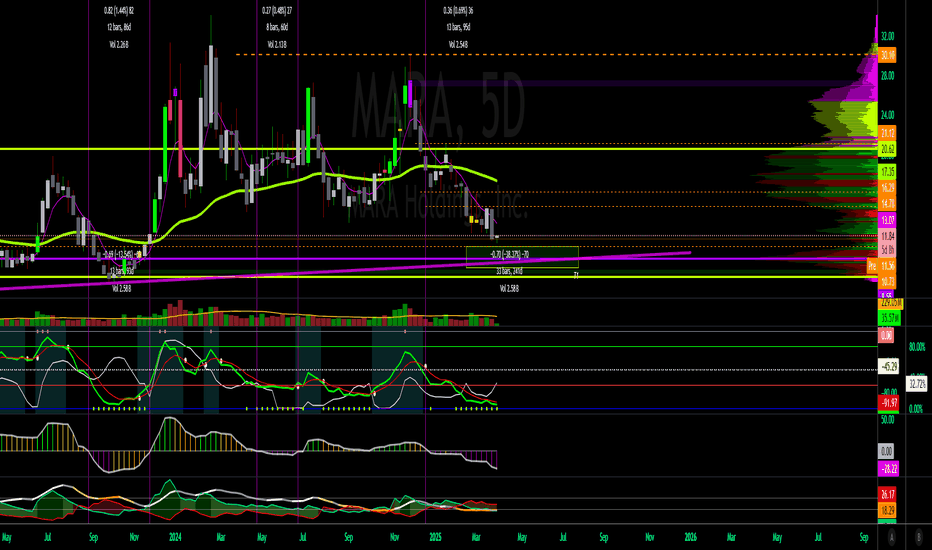Click the 35.57M green volume label

[x=890, y=318]
